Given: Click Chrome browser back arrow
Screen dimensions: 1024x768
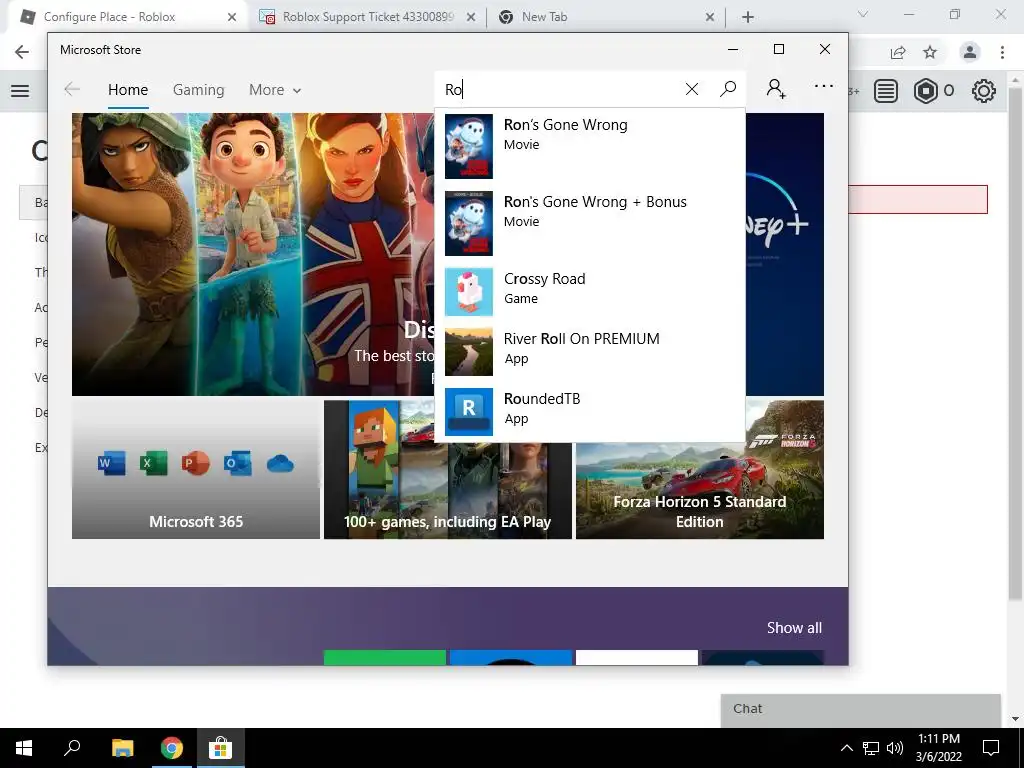Looking at the screenshot, I should [x=22, y=52].
